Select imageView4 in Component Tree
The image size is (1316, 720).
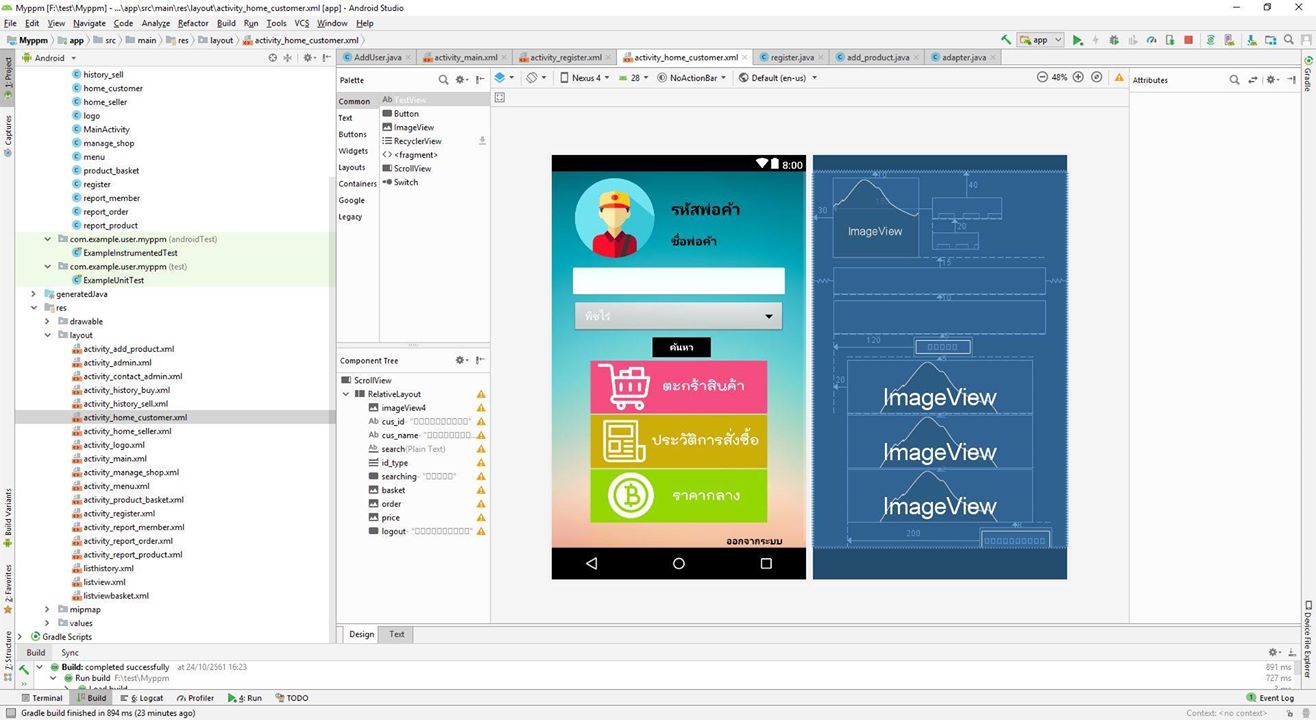point(403,408)
